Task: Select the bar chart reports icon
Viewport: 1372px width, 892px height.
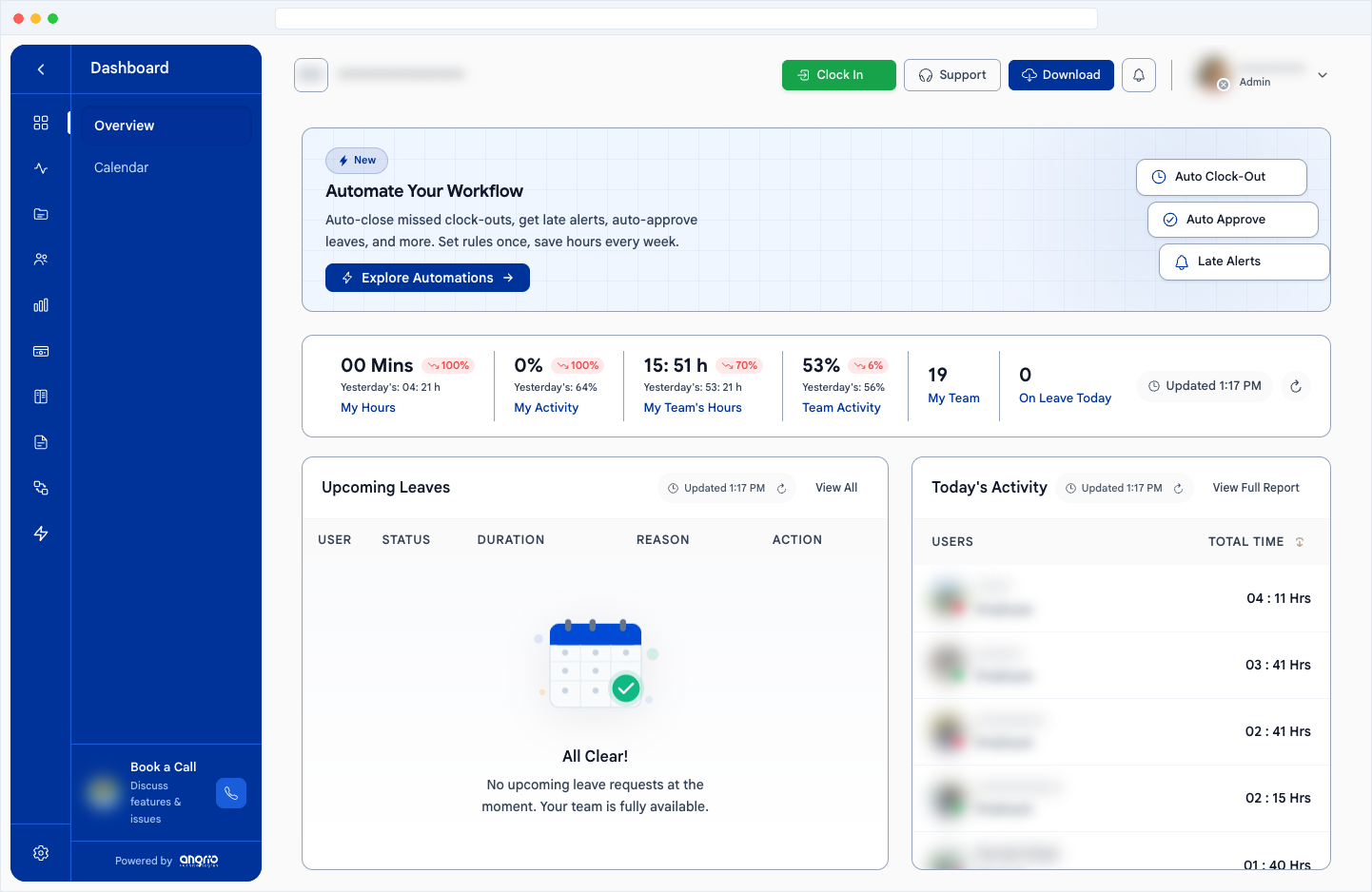Action: point(40,304)
